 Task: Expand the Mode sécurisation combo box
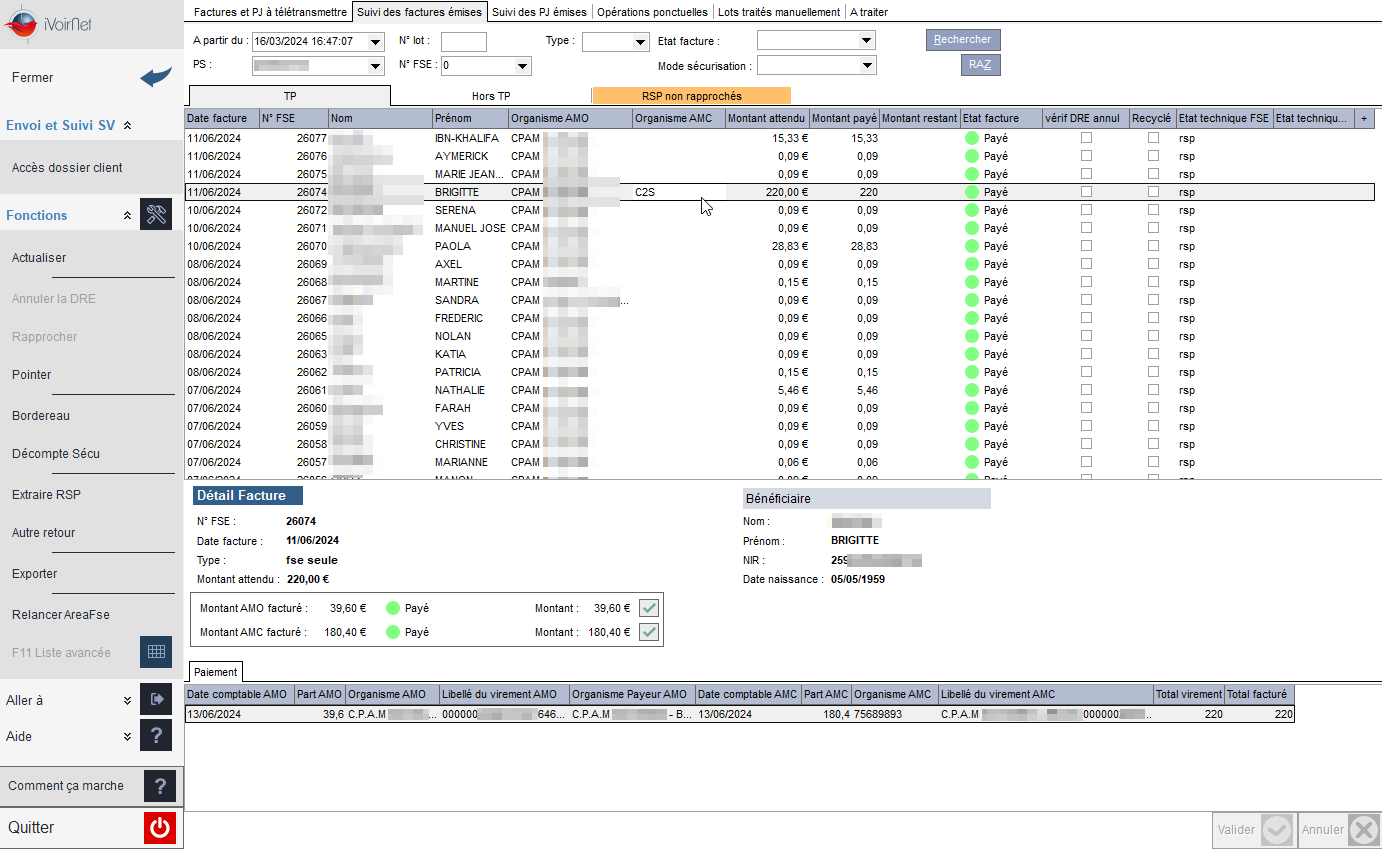tap(817, 66)
